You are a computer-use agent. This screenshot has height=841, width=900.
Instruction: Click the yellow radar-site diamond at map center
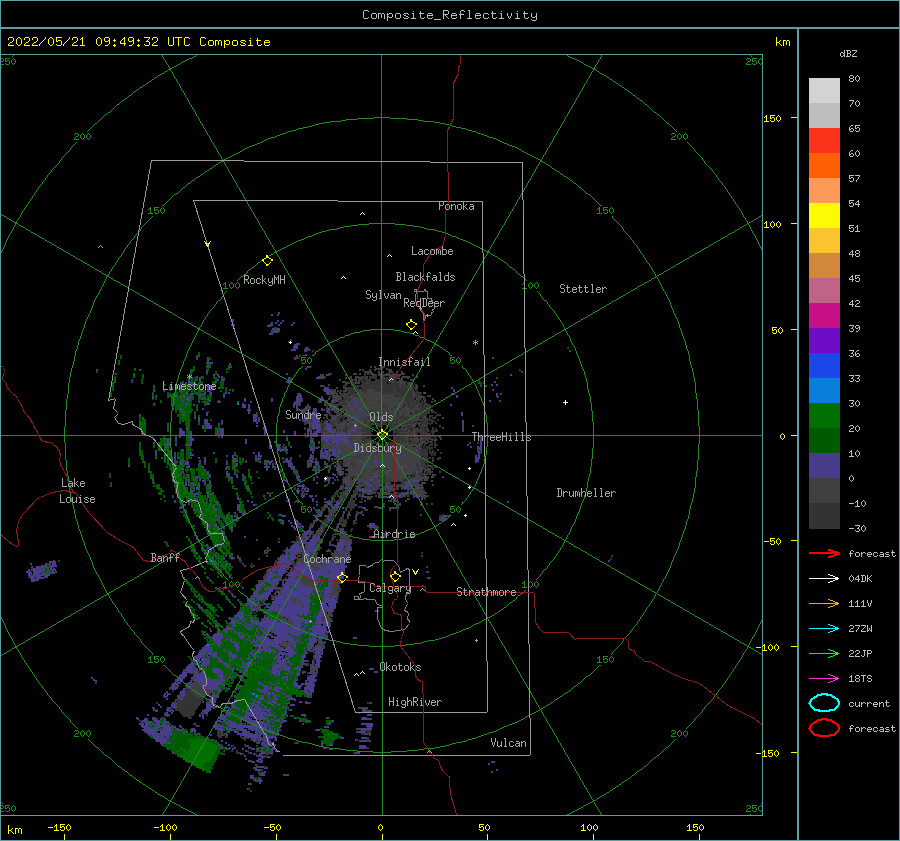382,435
